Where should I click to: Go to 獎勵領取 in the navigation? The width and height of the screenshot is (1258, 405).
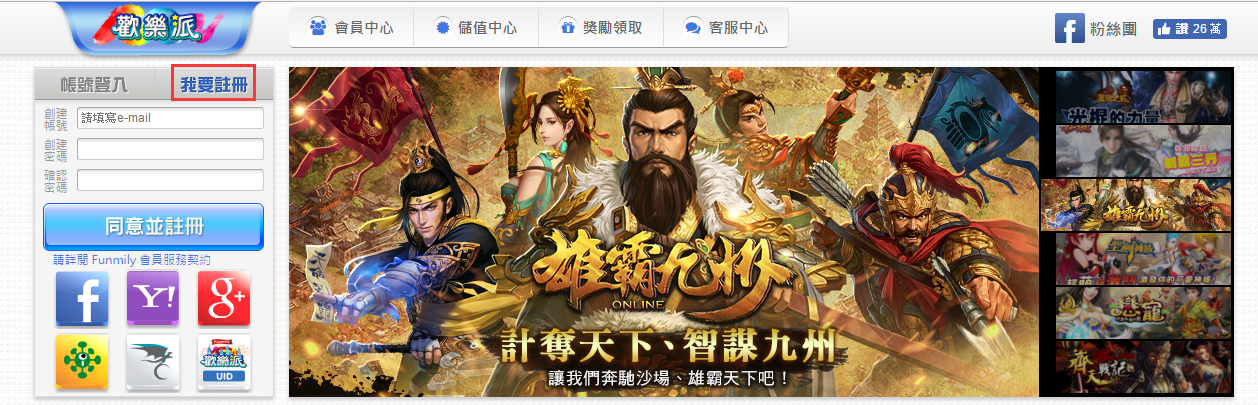600,28
